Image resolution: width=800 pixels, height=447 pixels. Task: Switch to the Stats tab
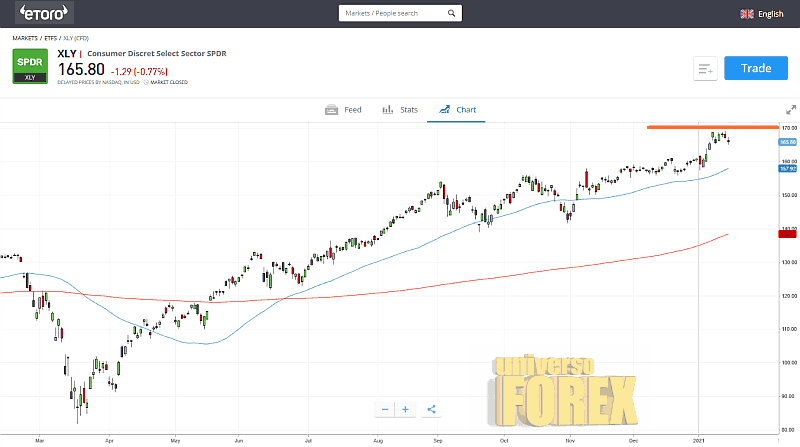(x=400, y=109)
